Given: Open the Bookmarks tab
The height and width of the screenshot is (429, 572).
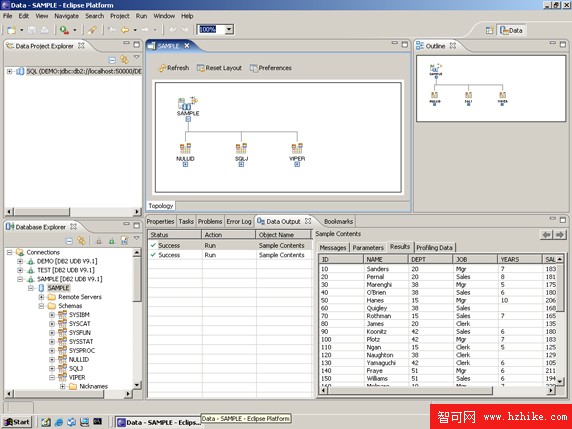Looking at the screenshot, I should 338,221.
